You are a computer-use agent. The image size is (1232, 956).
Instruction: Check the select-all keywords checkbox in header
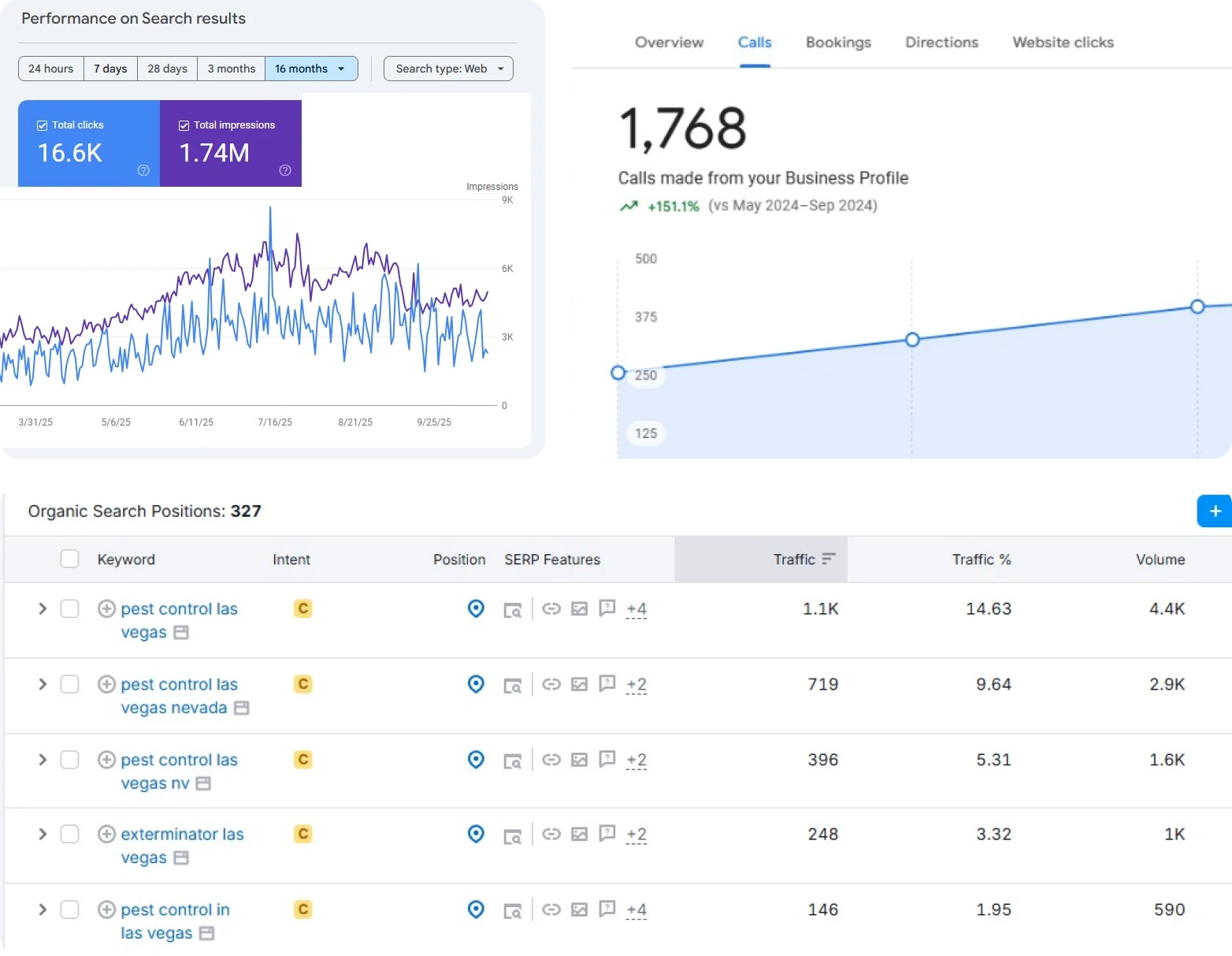69,559
